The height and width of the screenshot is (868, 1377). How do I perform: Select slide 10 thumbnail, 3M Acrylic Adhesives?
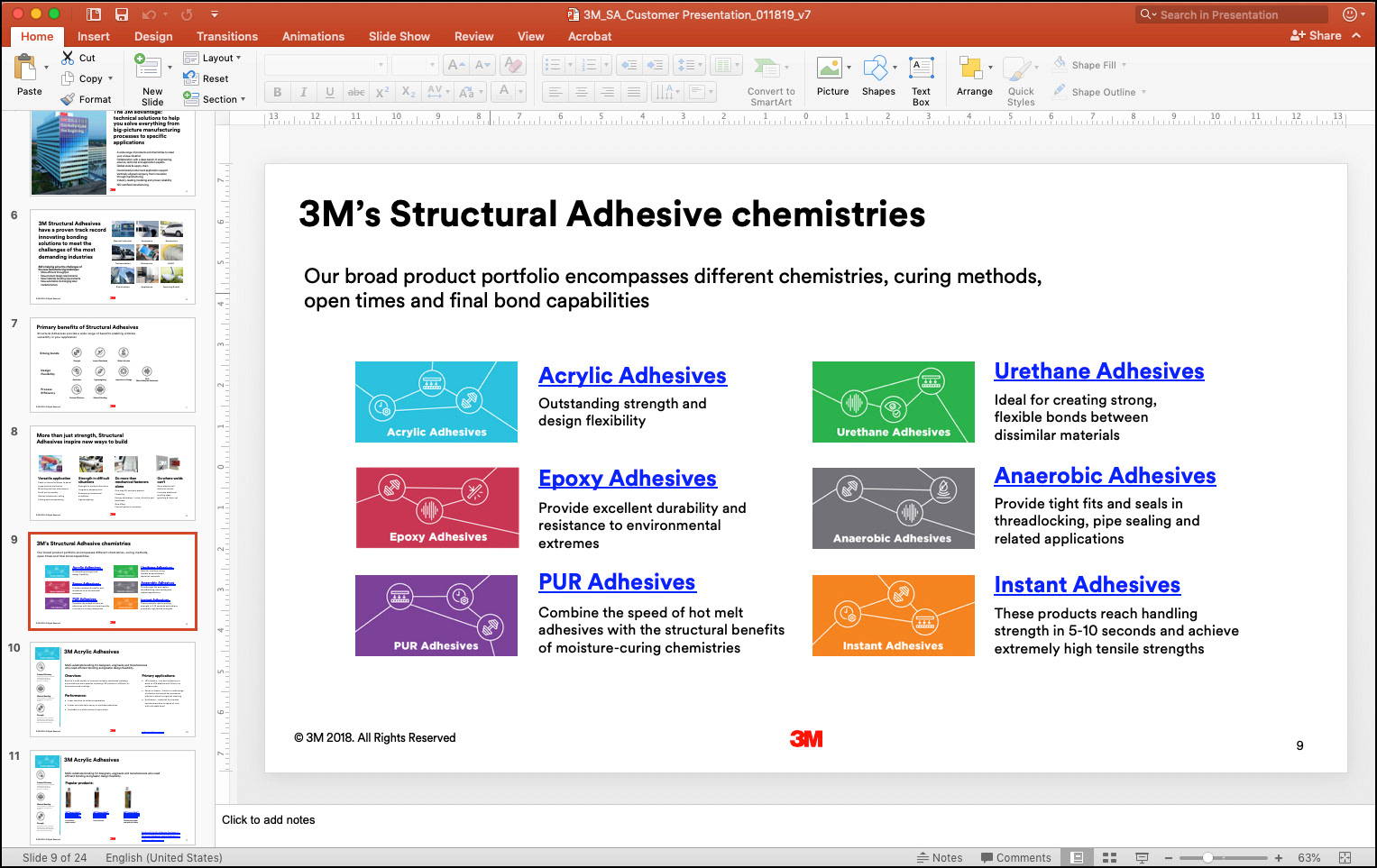click(113, 690)
